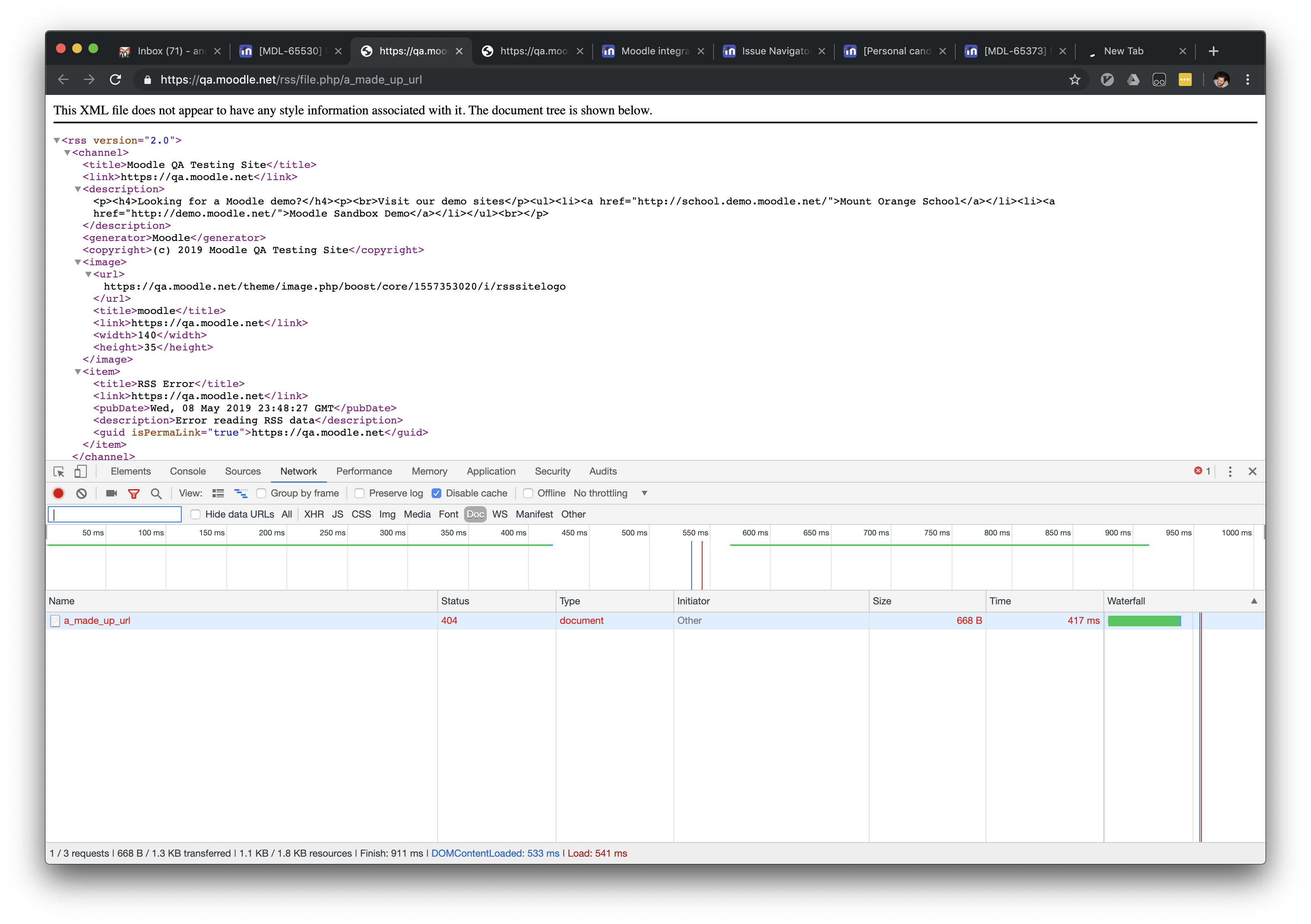Collapse the channel XML node
The height and width of the screenshot is (924, 1311).
click(67, 153)
